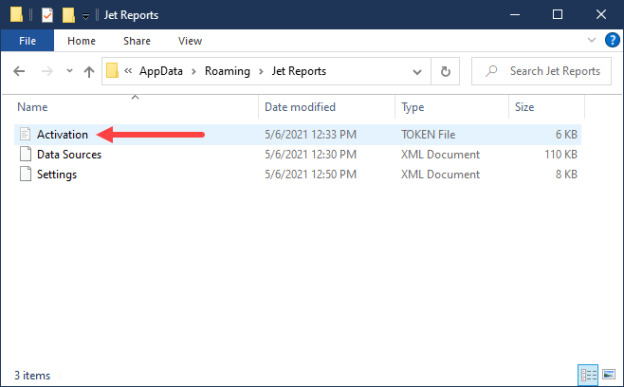
Task: Click the Activation file icon
Action: click(x=25, y=134)
